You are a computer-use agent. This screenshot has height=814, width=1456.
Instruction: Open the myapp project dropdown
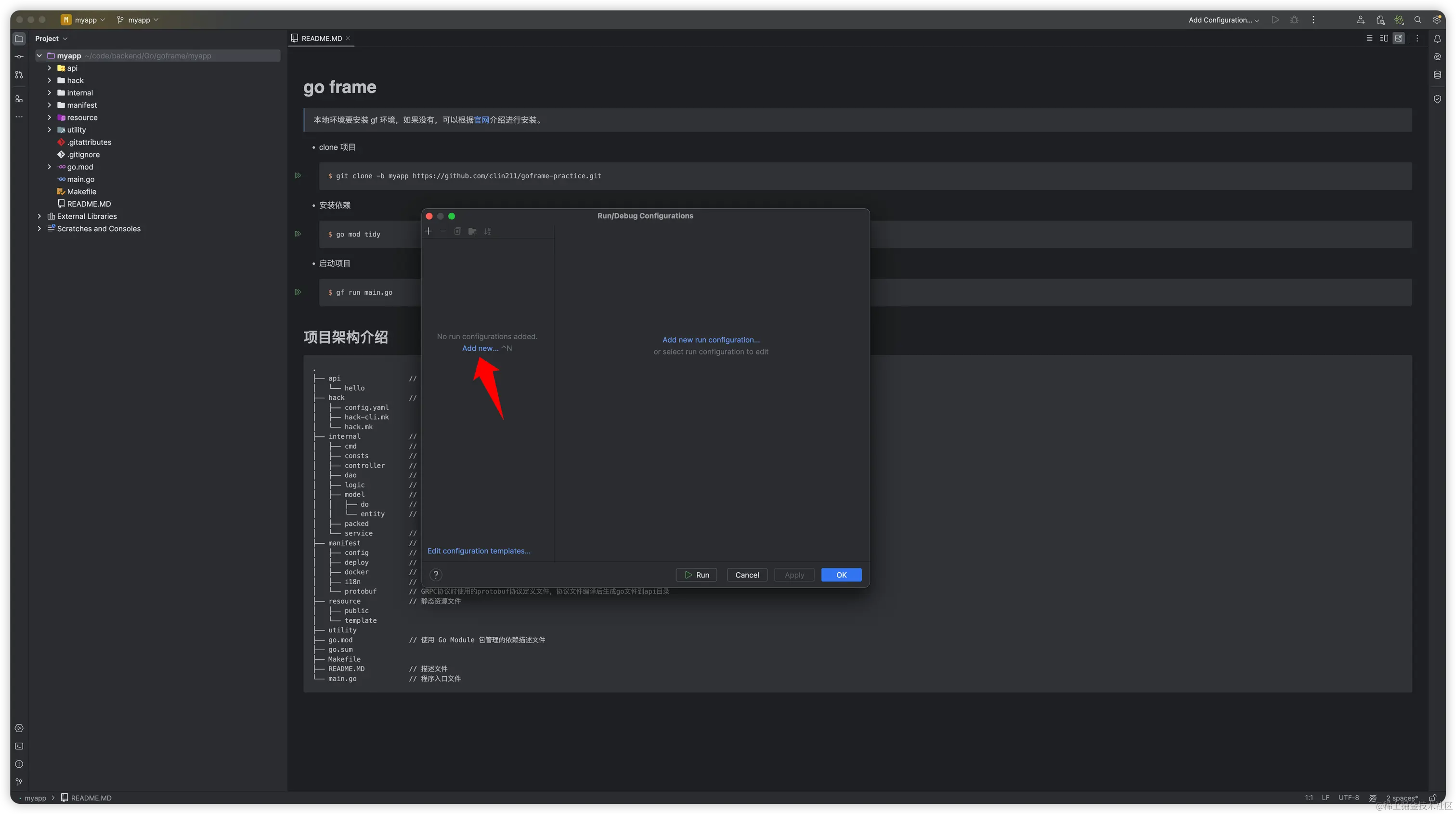click(84, 20)
